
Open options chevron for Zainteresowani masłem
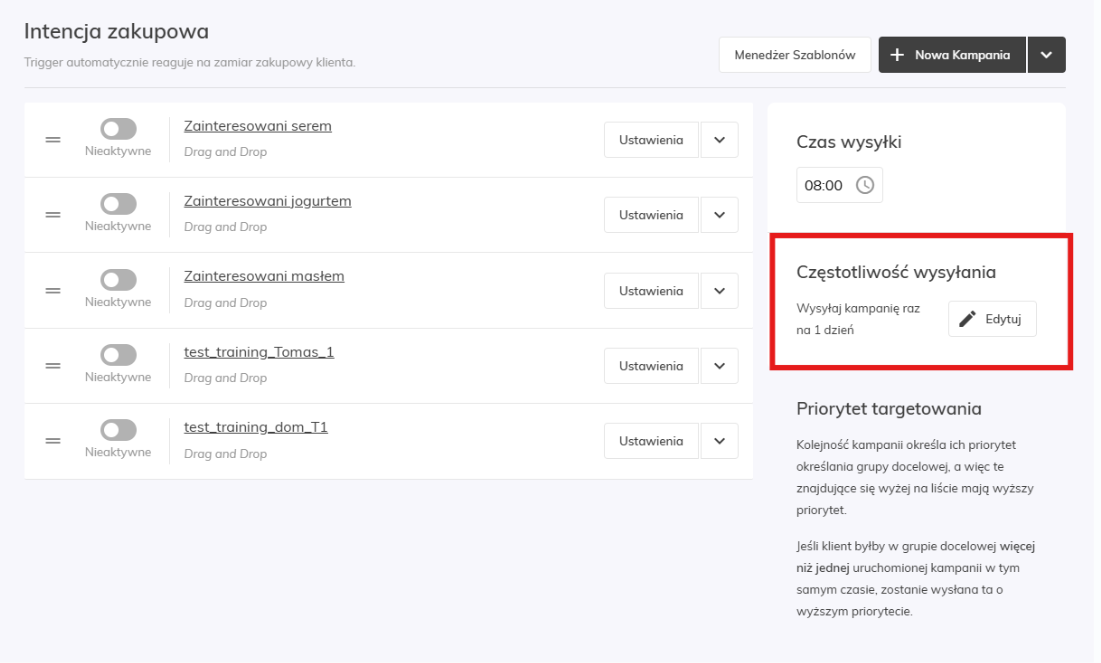[x=719, y=291]
